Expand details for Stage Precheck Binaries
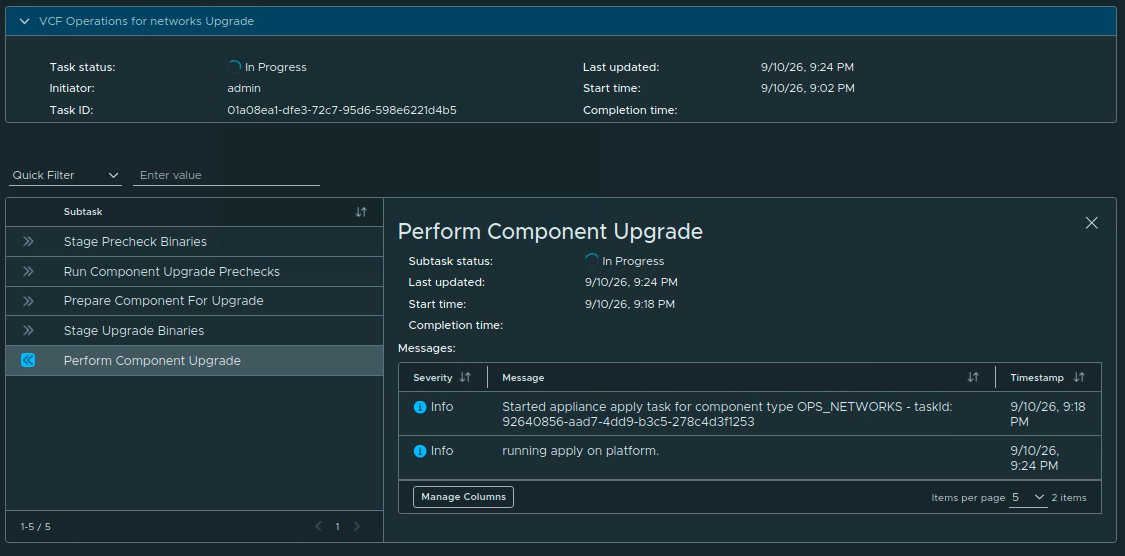 click(x=28, y=242)
